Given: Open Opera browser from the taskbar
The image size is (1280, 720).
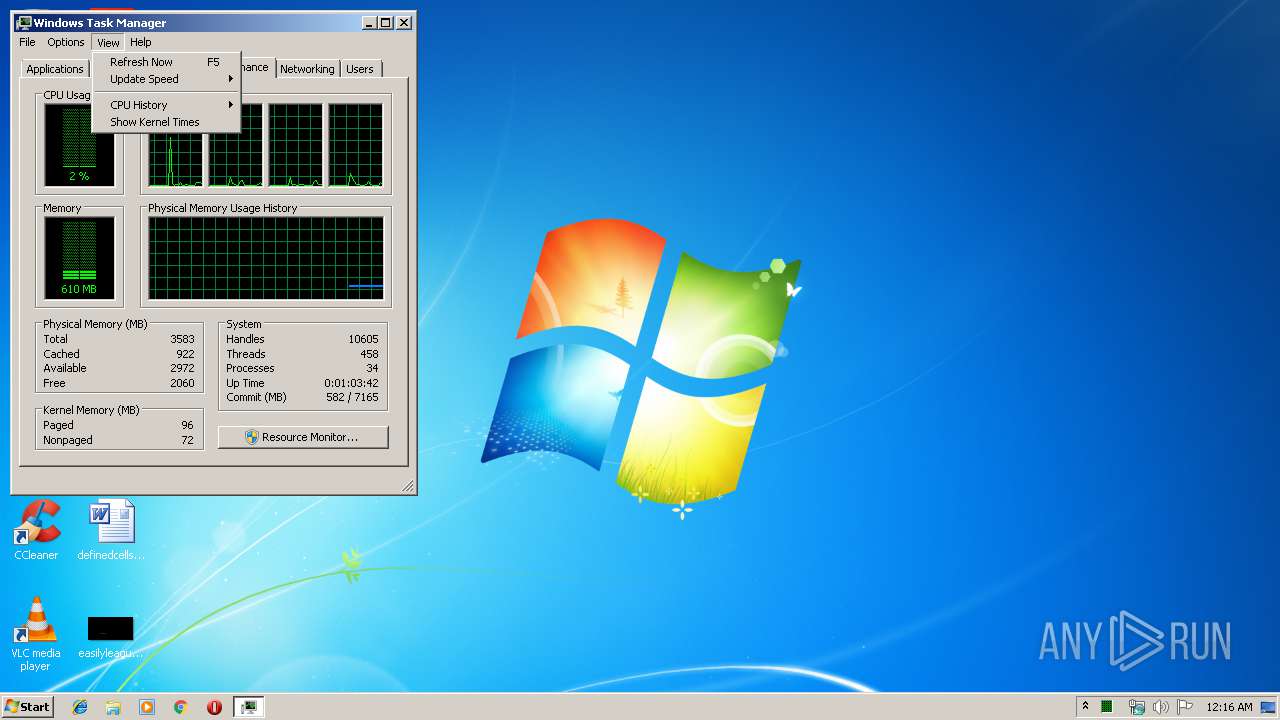Looking at the screenshot, I should click(214, 707).
